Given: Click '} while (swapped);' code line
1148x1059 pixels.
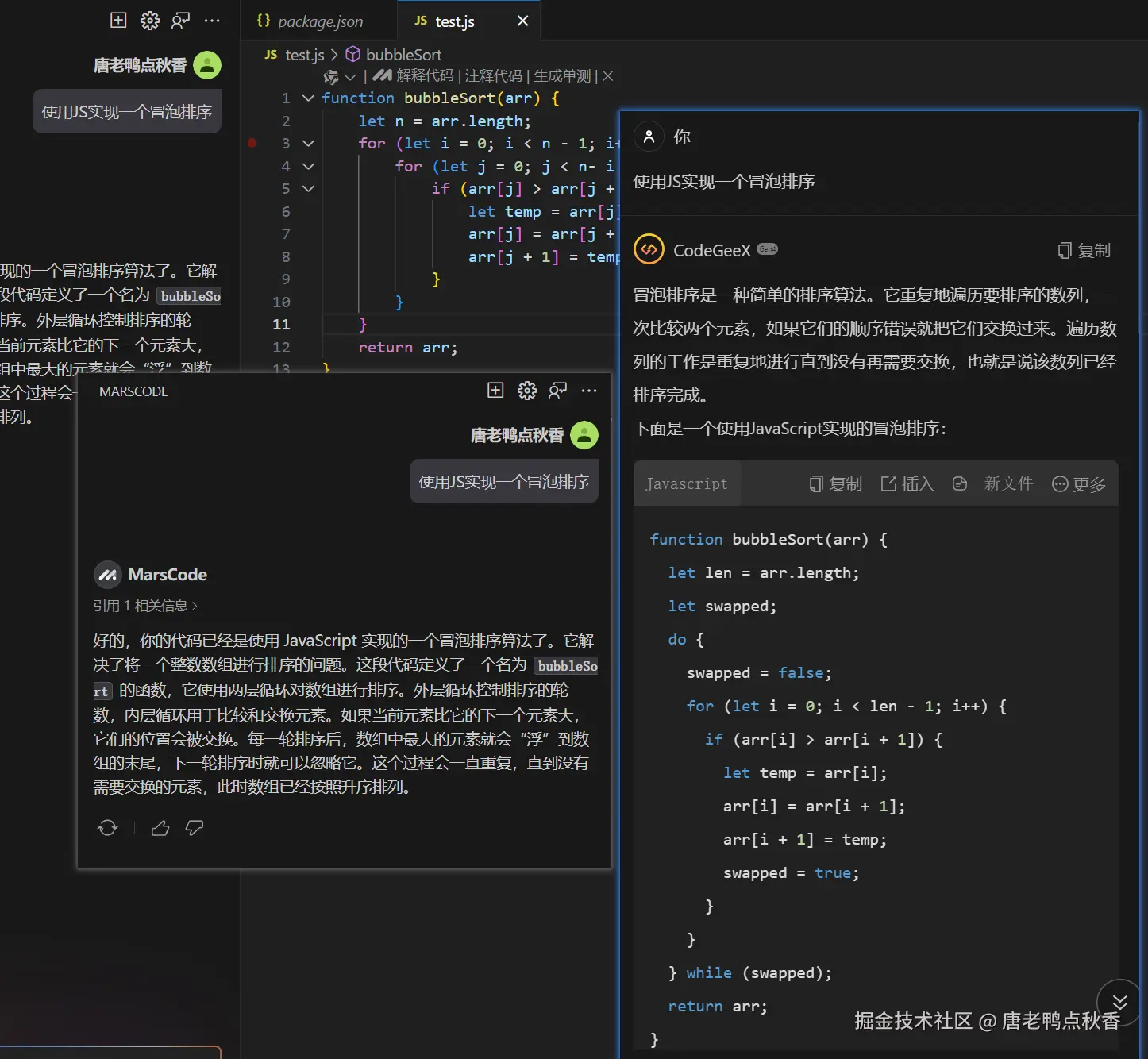Looking at the screenshot, I should point(750,972).
